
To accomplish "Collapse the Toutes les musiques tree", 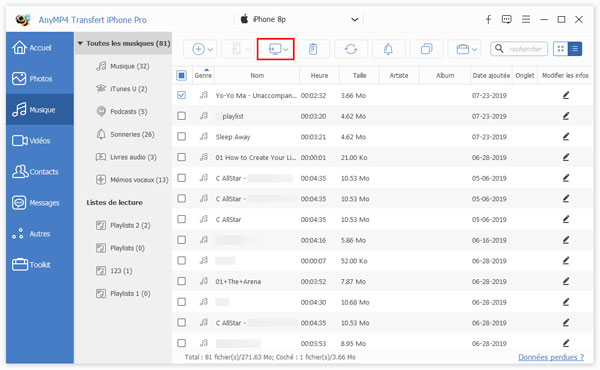I will pos(80,43).
